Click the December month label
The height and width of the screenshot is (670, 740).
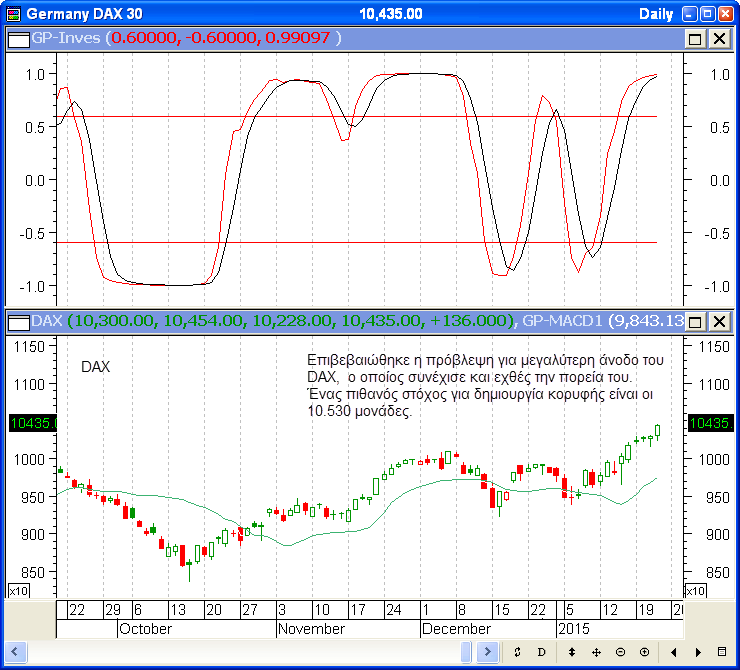pos(456,629)
